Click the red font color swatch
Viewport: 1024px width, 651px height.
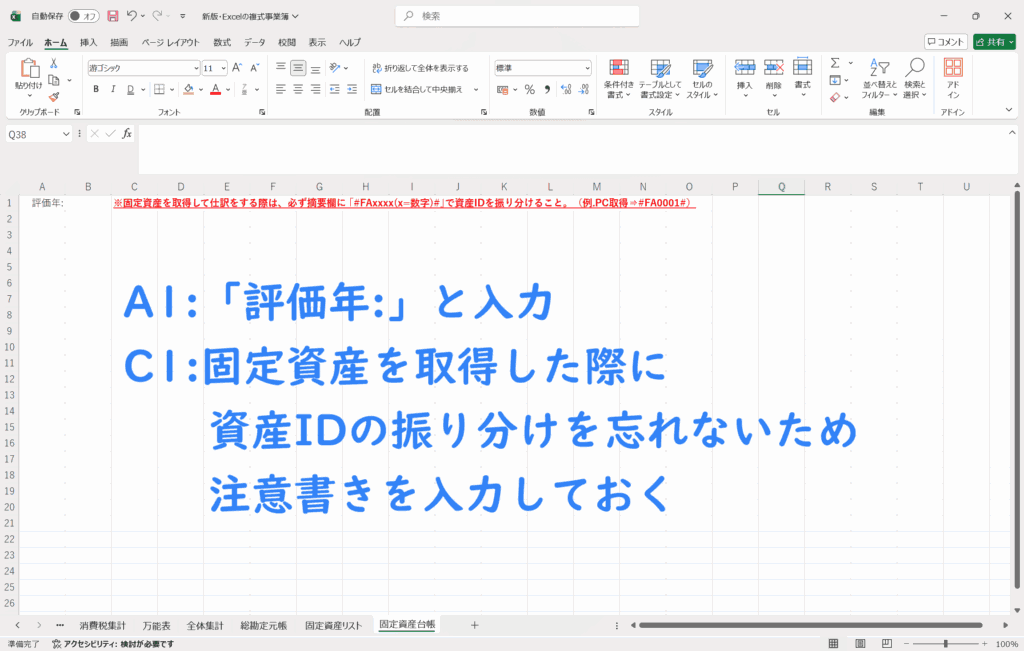pos(215,89)
